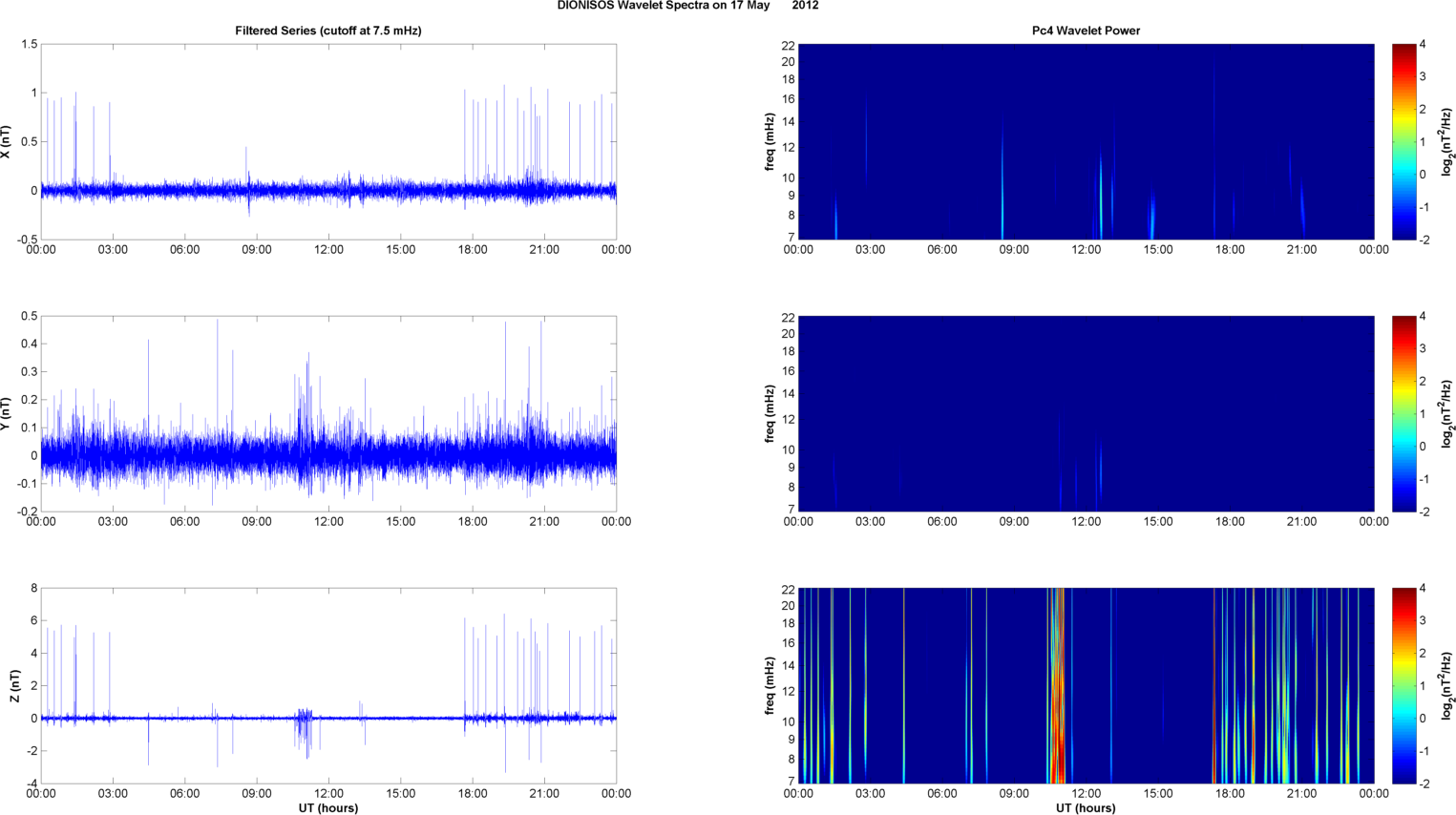Select the Y (nT) axis label

(6, 414)
